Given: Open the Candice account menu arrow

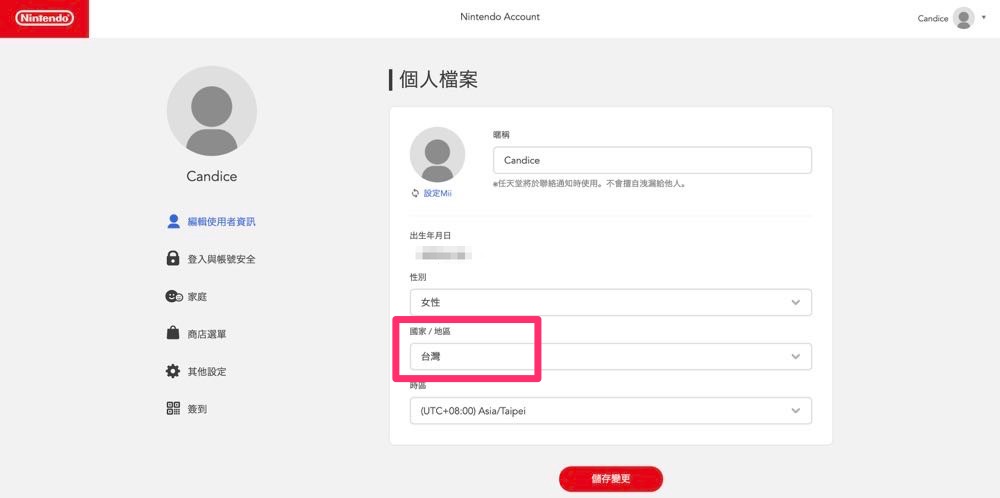Looking at the screenshot, I should 983,18.
